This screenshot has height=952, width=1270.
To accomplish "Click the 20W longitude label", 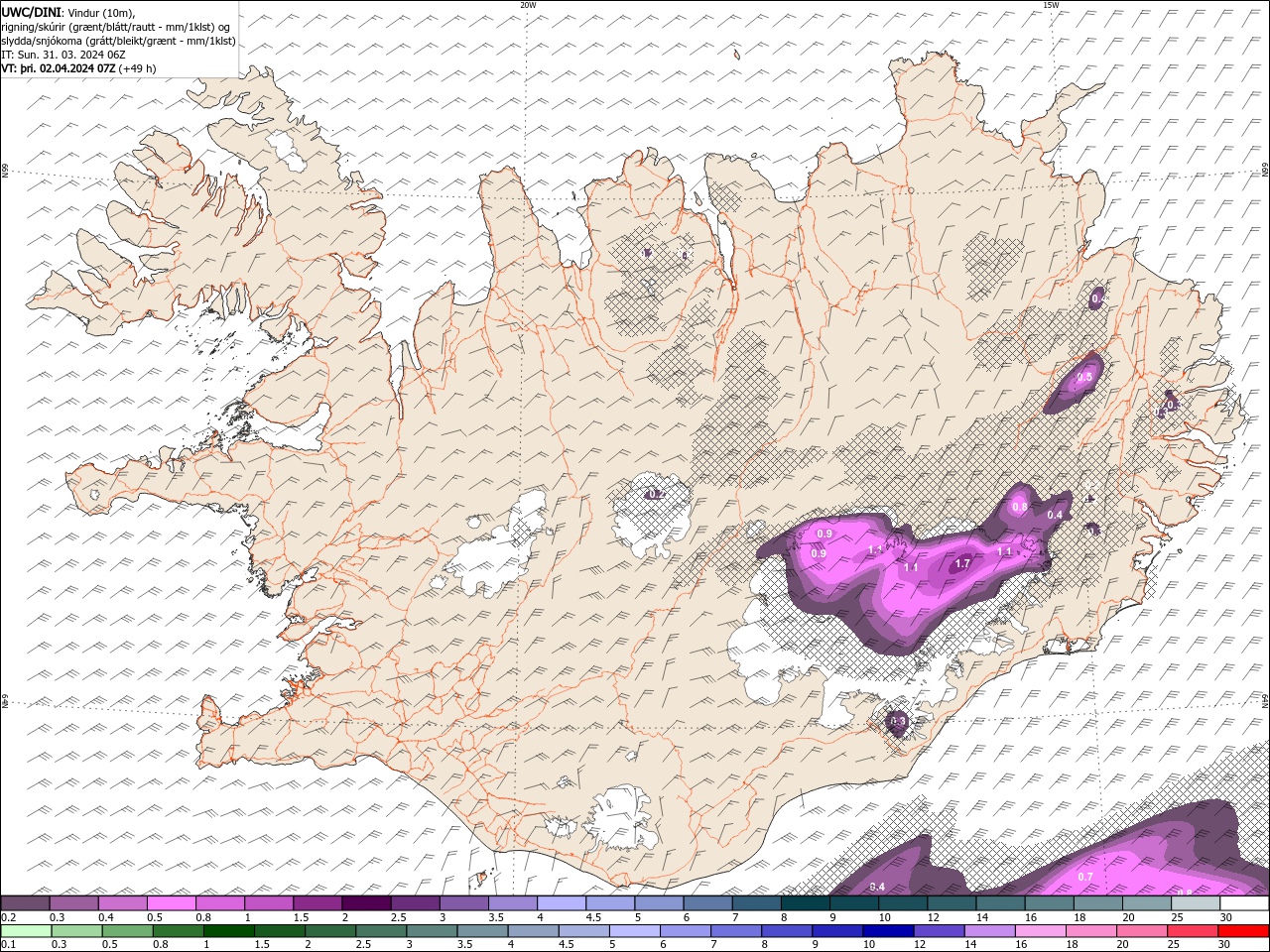I will tap(529, 5).
